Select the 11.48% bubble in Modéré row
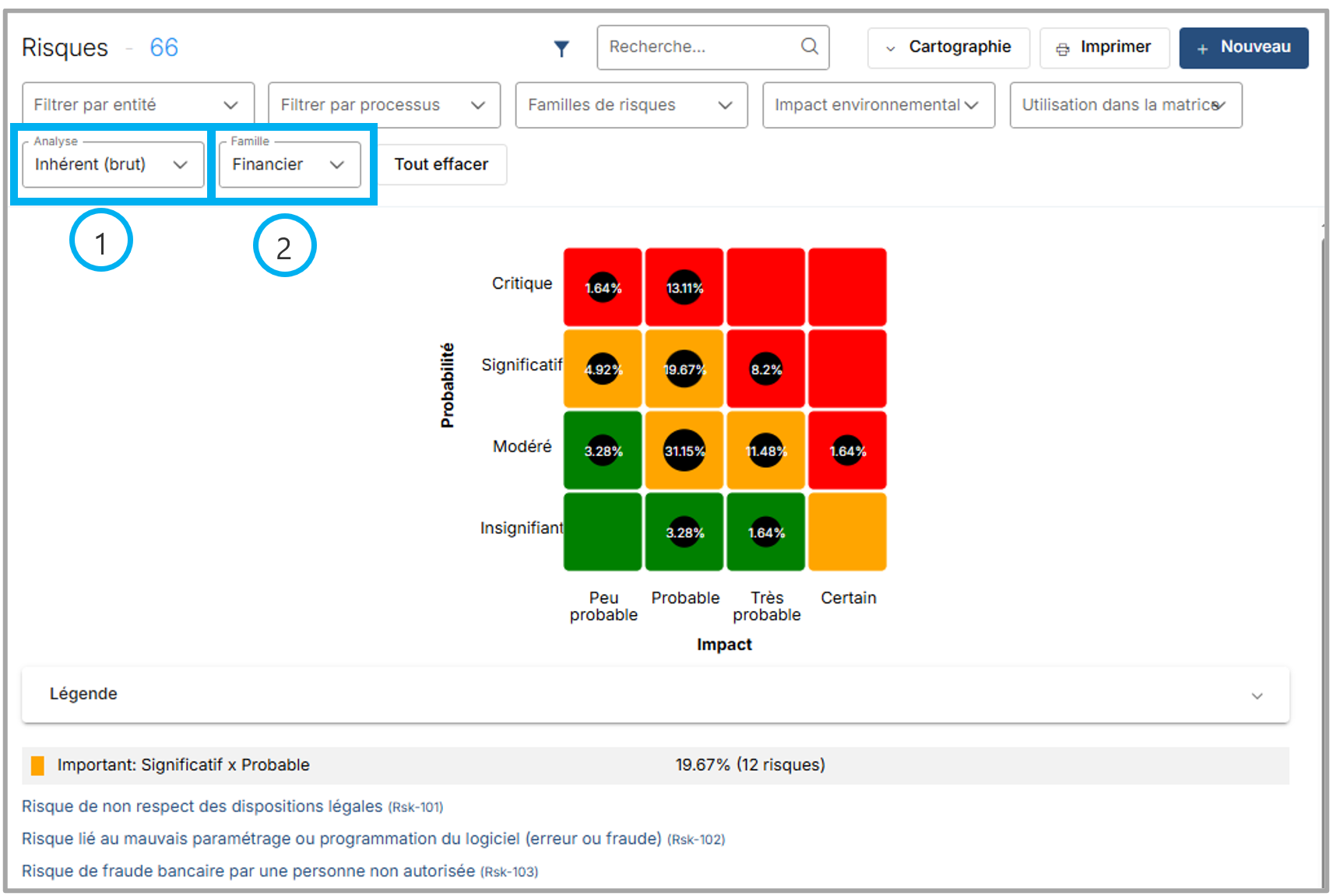Screen dimensions: 1340x896 tap(765, 451)
